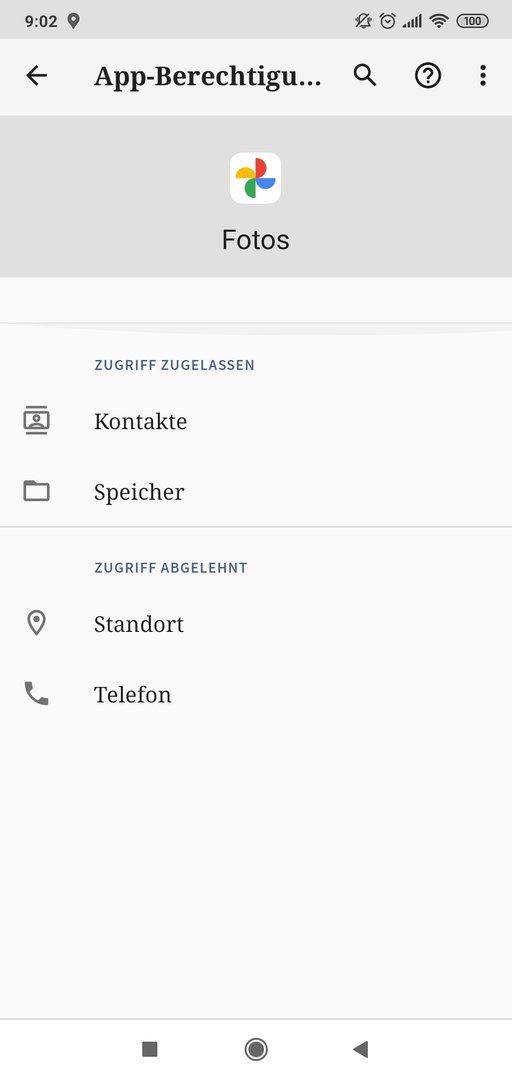Open Telefon permission settings
Image resolution: width=512 pixels, height=1080 pixels.
coord(256,694)
